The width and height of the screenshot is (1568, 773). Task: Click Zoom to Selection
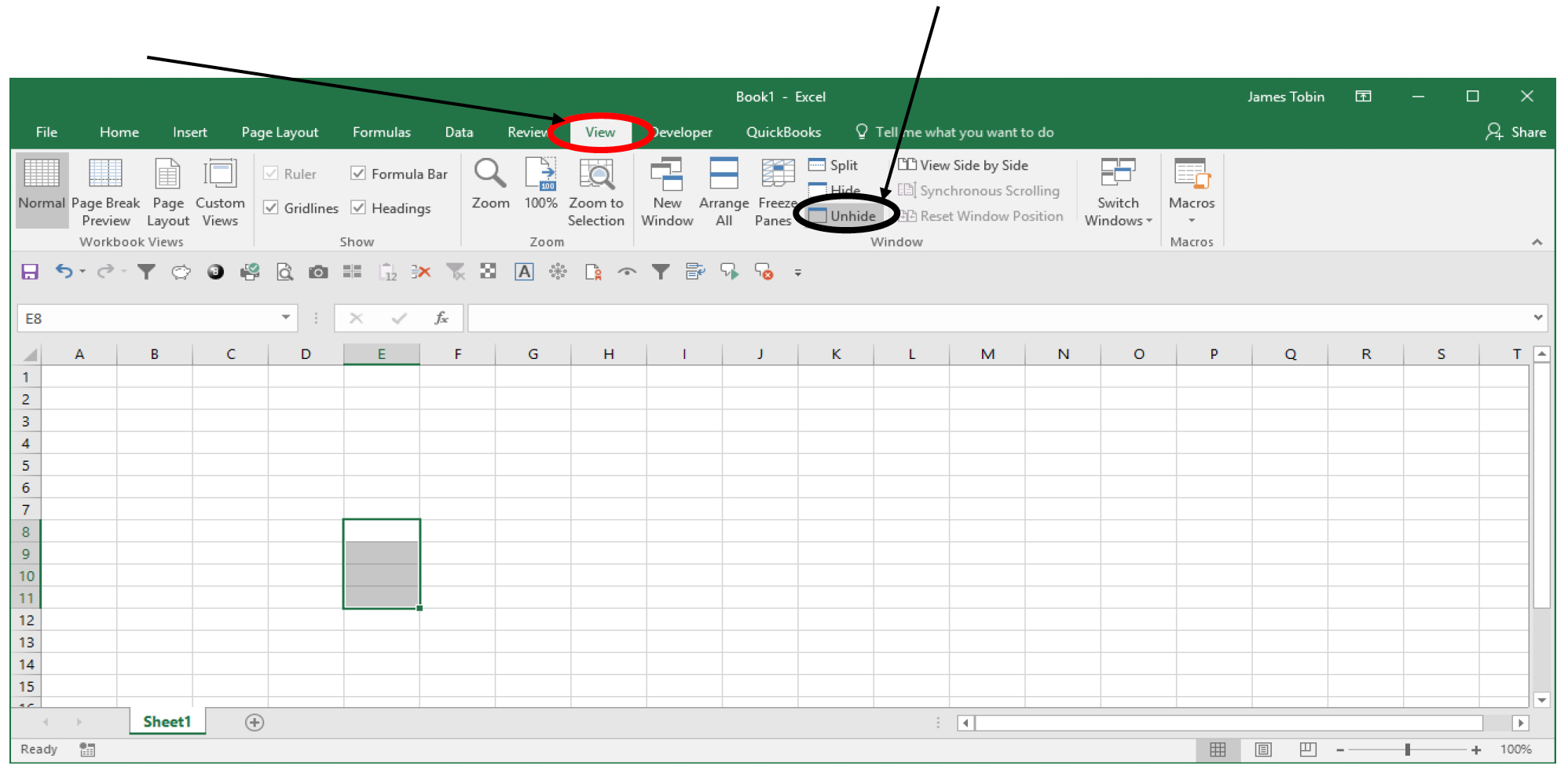[595, 192]
